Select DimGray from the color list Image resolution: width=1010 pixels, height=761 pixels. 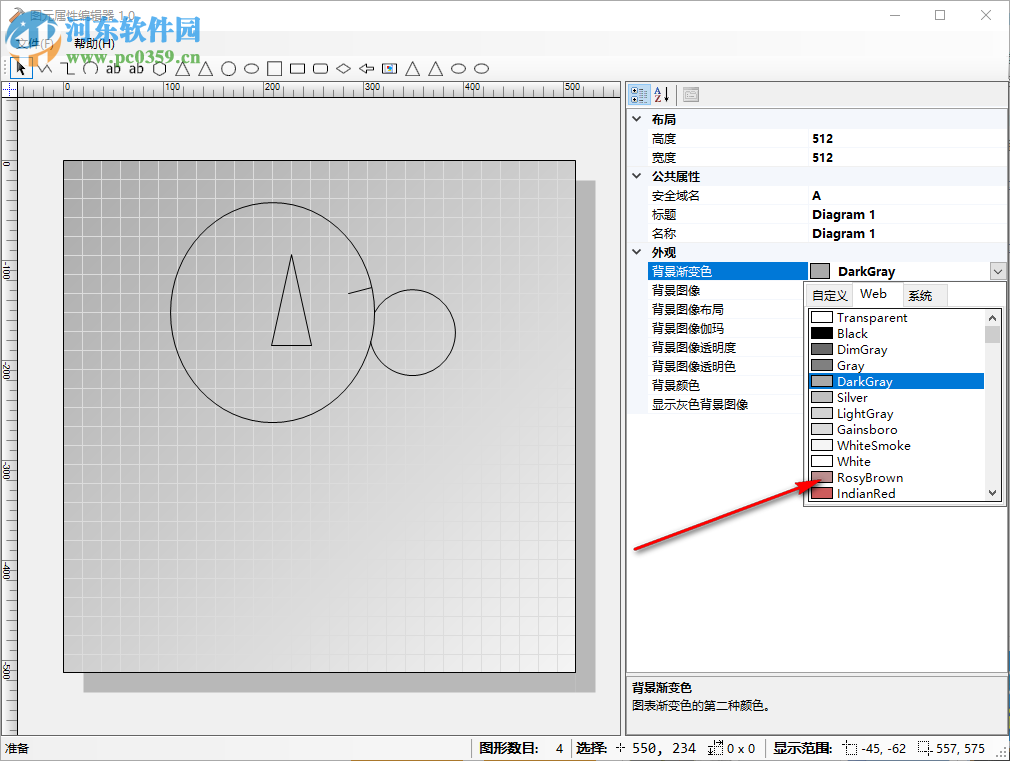861,349
